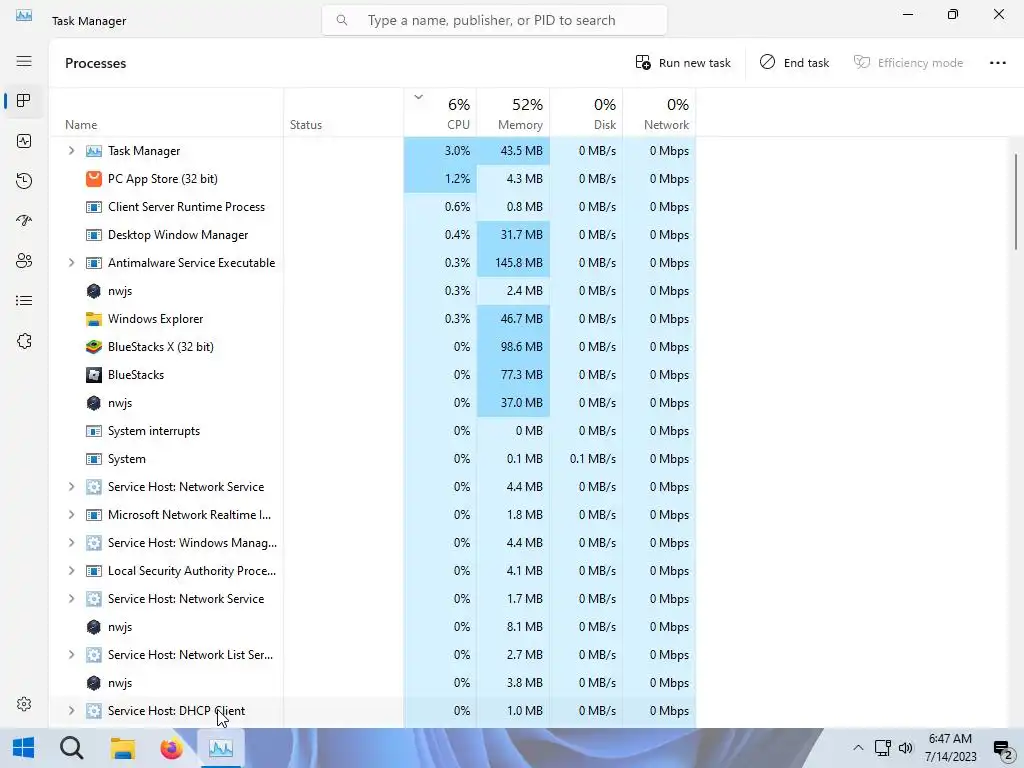Open the Performance sidebar tab
This screenshot has width=1024, height=768.
click(x=24, y=141)
